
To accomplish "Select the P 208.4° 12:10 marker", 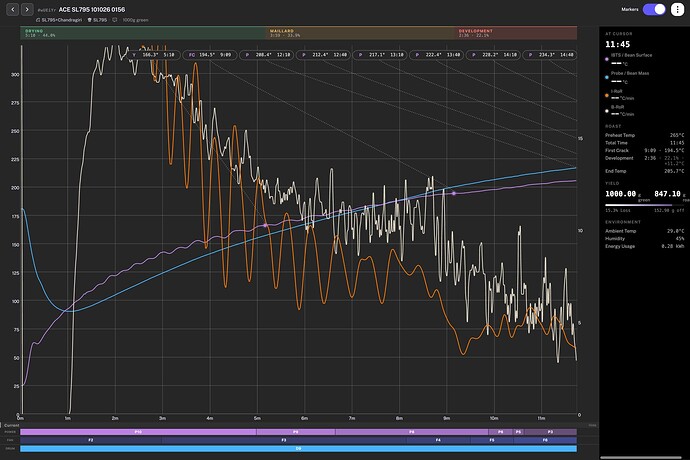I will coord(266,55).
